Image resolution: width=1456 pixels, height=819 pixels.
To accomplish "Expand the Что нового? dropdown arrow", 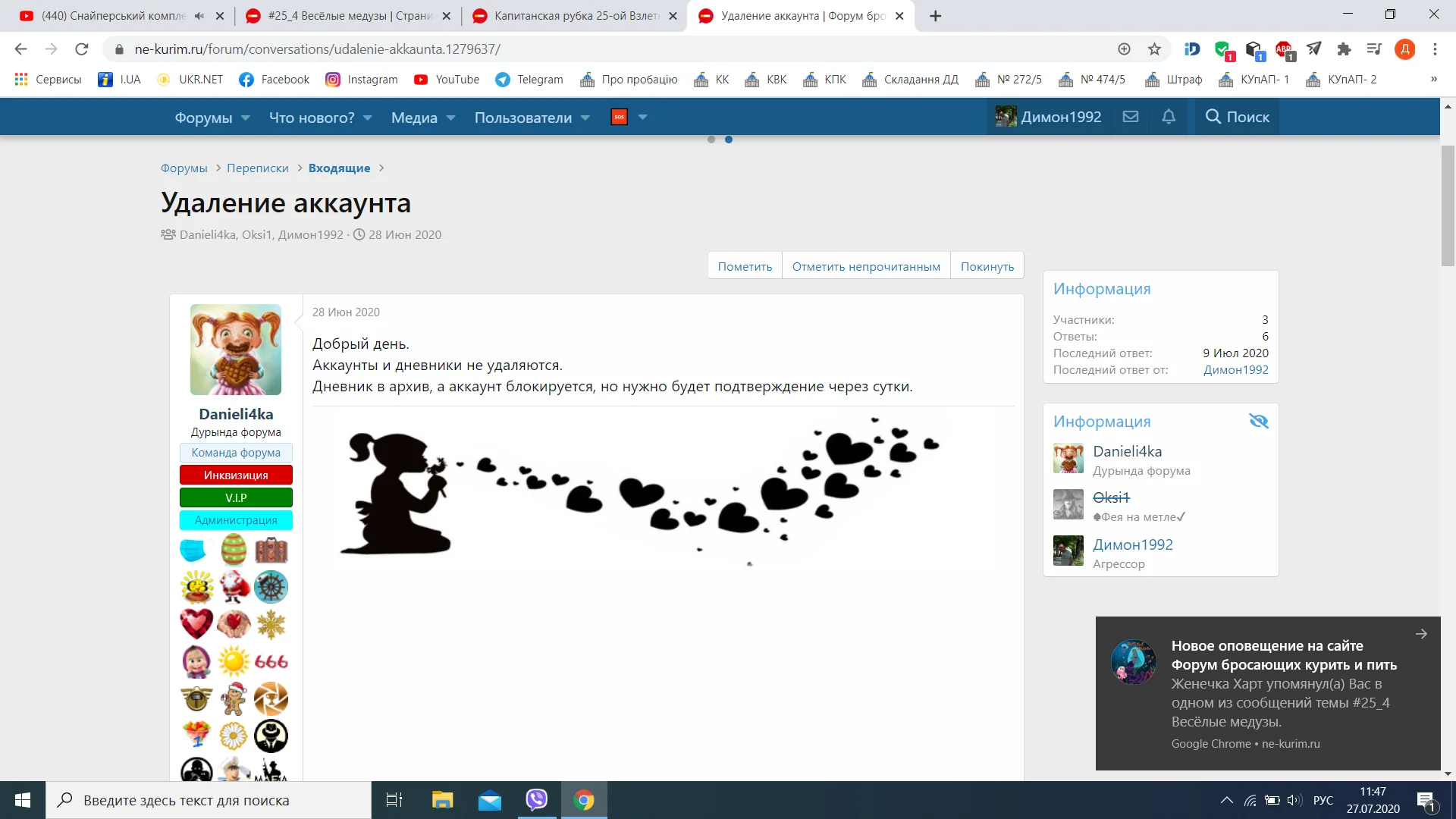I will pyautogui.click(x=368, y=118).
